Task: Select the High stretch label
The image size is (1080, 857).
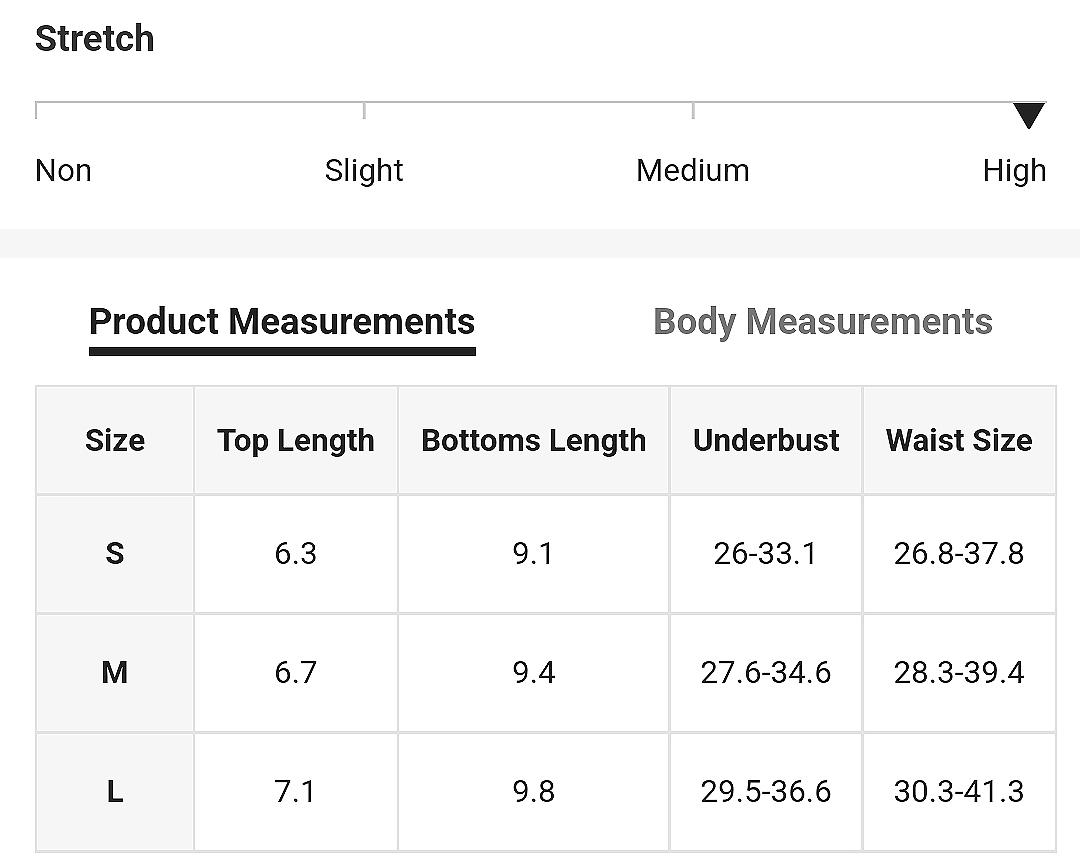Action: click(1015, 170)
